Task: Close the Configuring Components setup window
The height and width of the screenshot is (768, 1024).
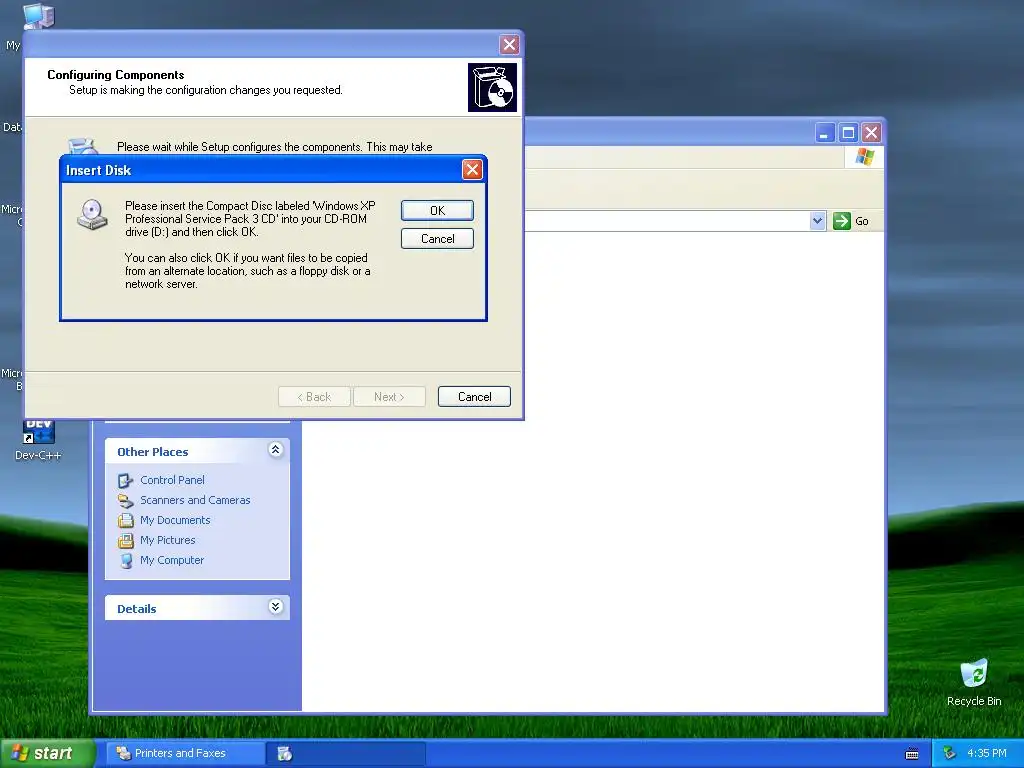Action: [x=509, y=44]
